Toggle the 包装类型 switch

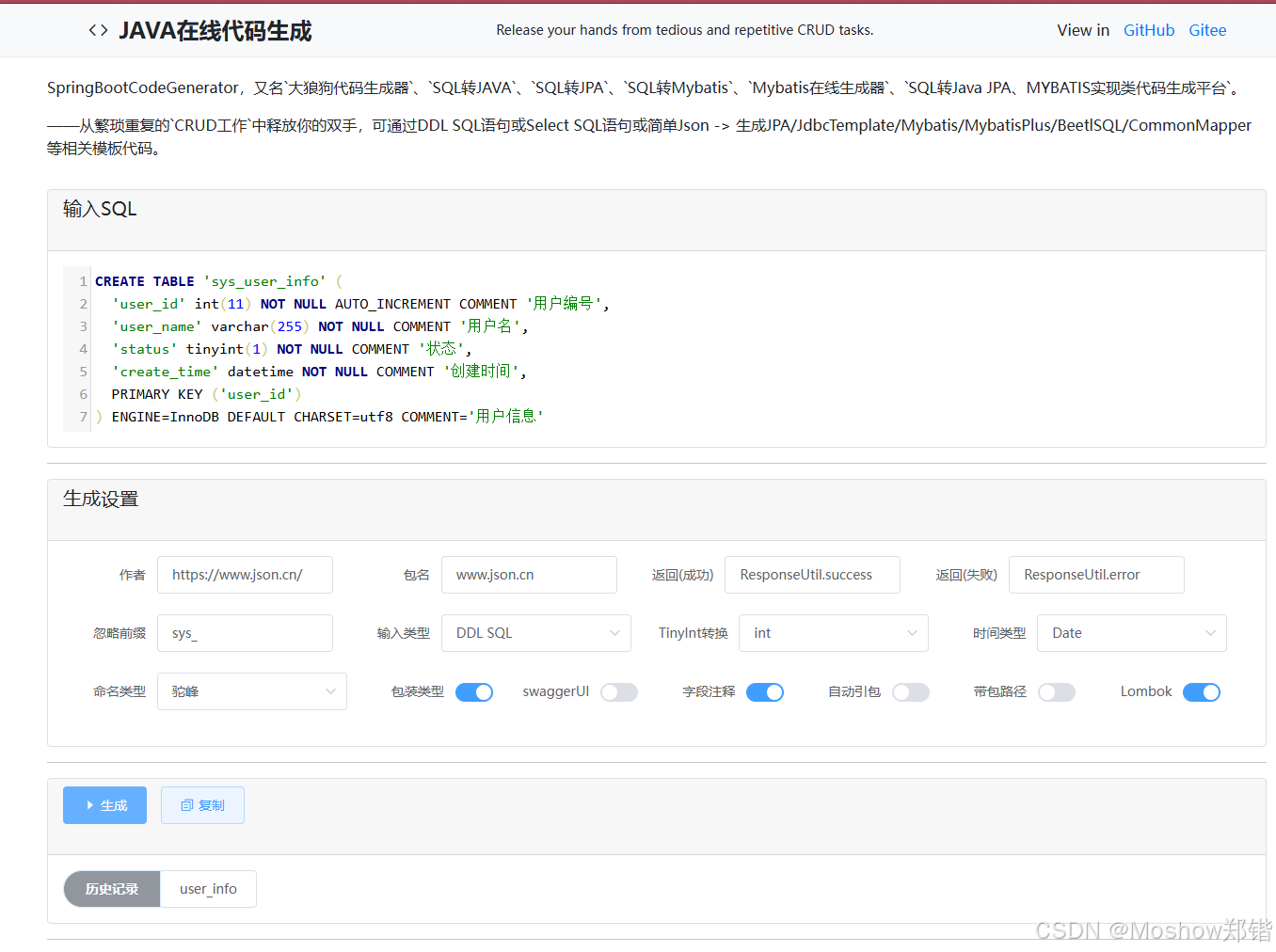[474, 692]
